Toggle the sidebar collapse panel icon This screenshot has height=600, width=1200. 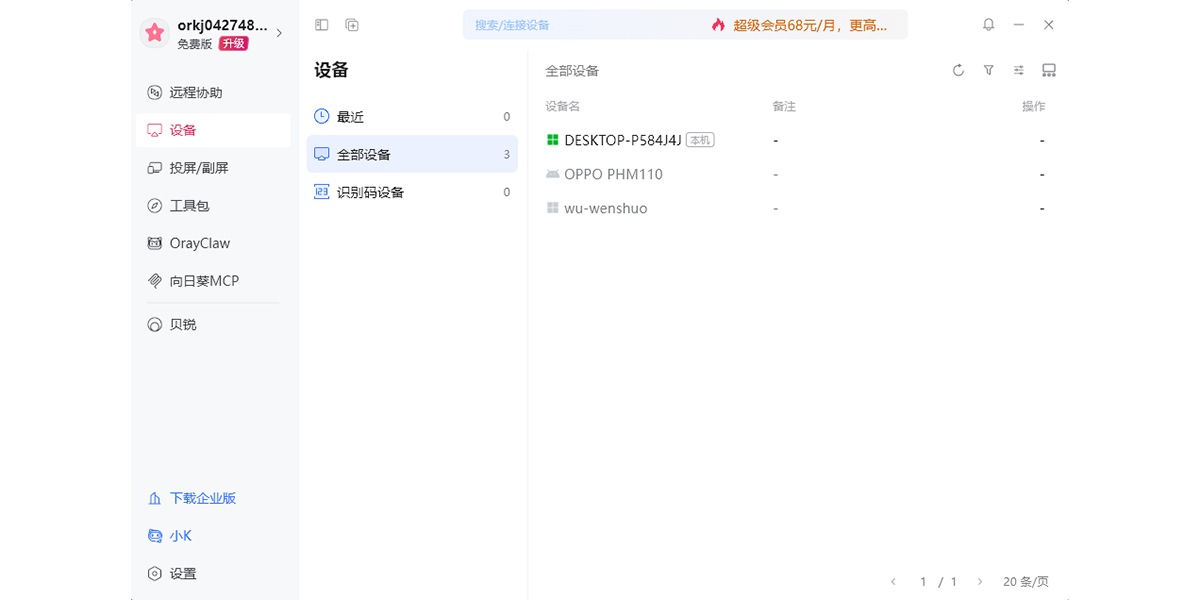[x=321, y=25]
